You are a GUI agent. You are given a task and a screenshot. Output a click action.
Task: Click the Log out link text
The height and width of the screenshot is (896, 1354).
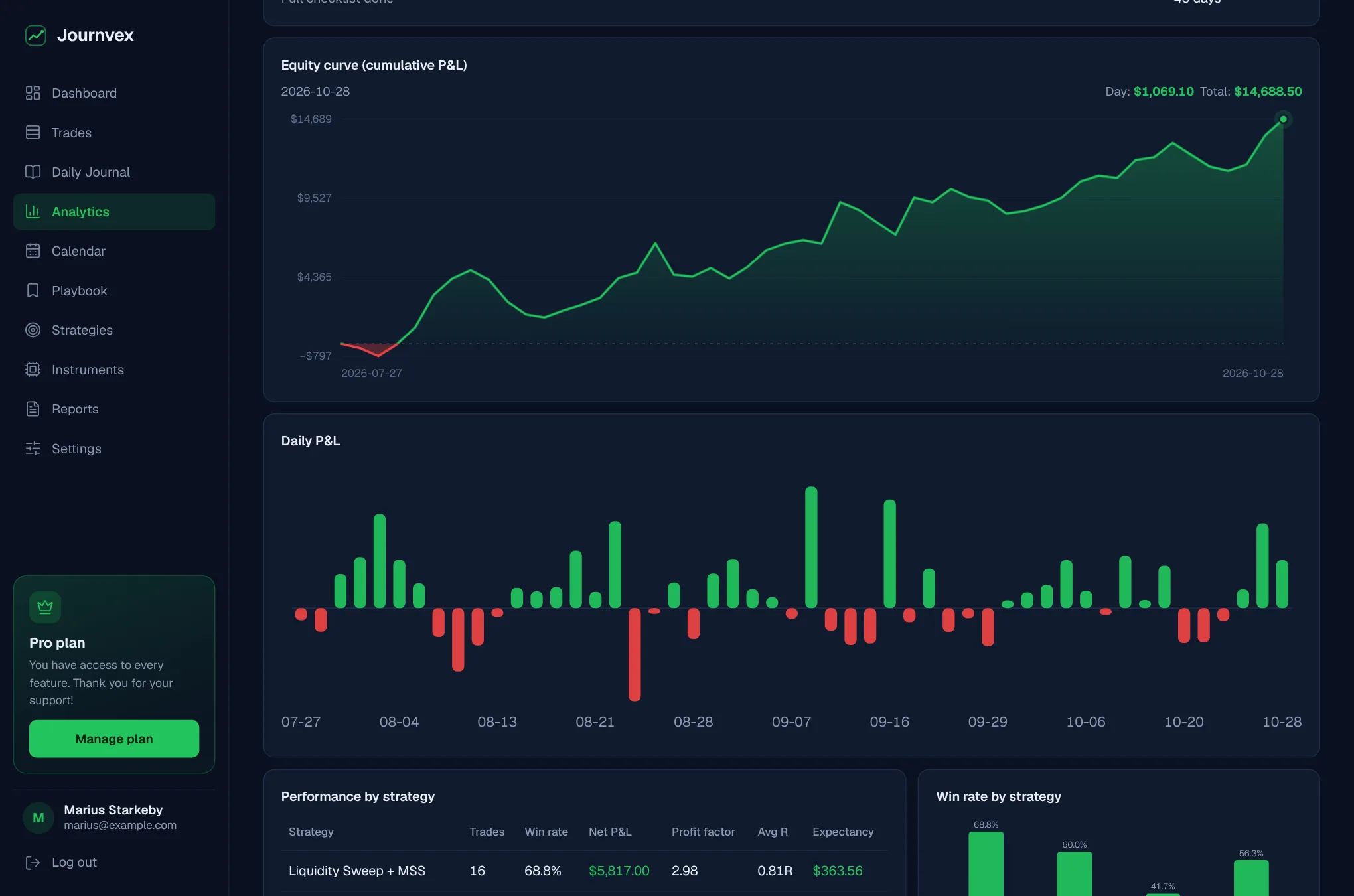(x=74, y=862)
